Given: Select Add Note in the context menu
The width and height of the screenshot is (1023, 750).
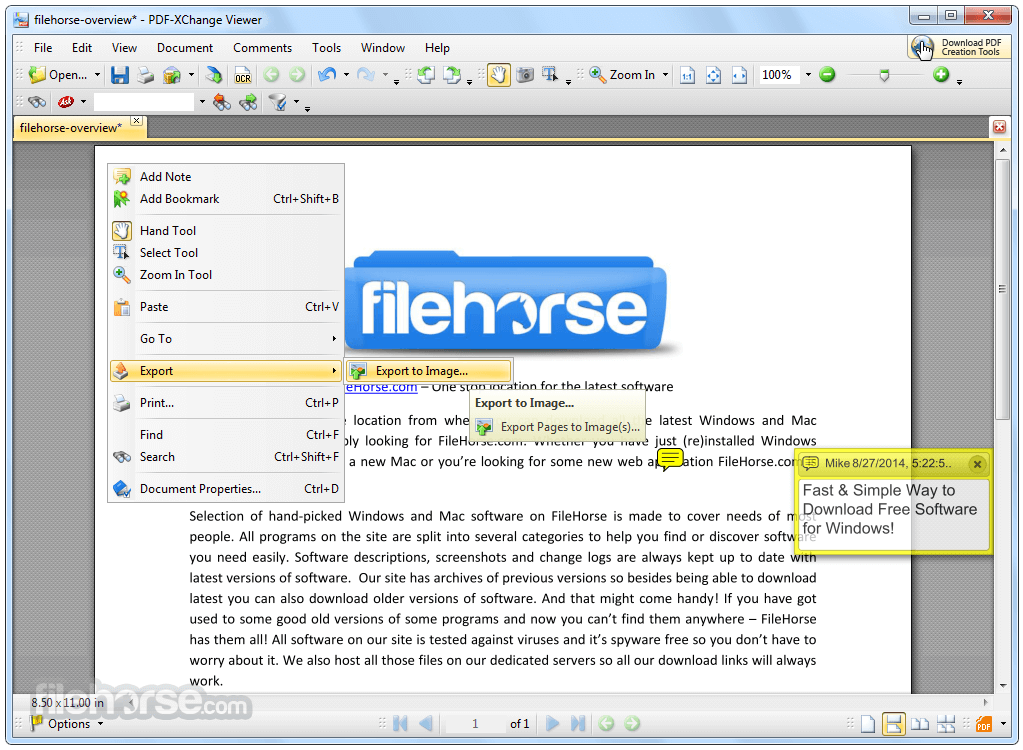Looking at the screenshot, I should click(226, 177).
